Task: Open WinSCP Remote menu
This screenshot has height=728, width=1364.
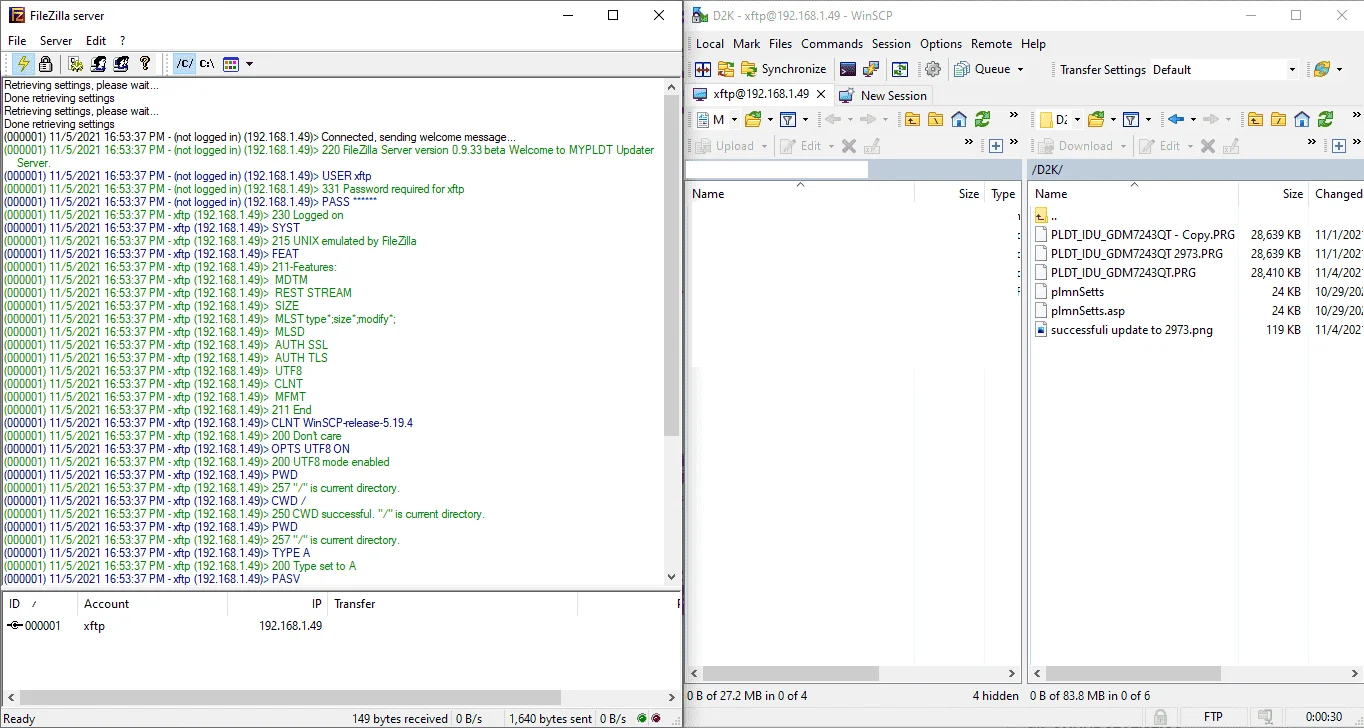Action: click(x=992, y=44)
